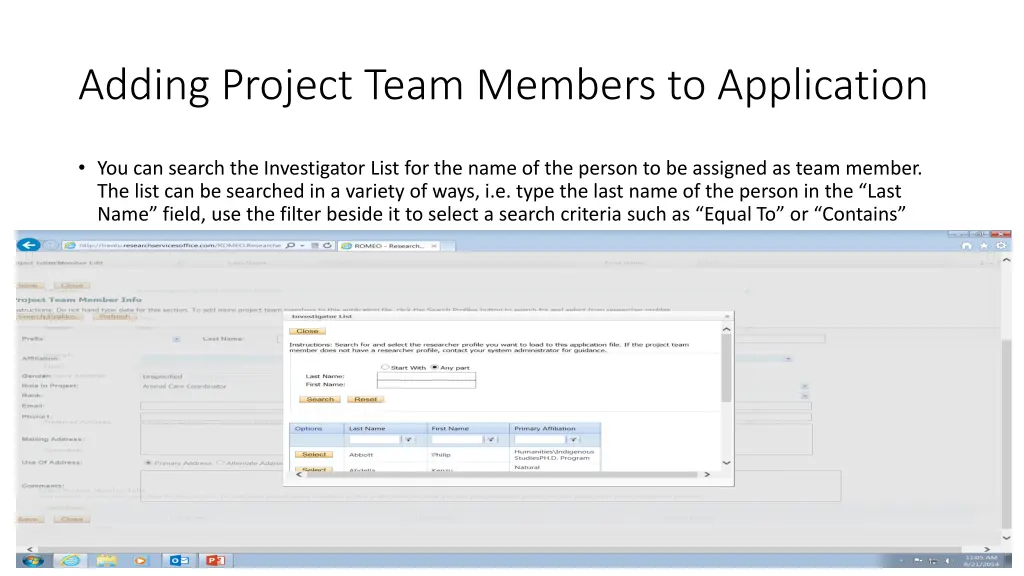The width and height of the screenshot is (1024, 576).
Task: Click the browser address bar URL
Action: click(x=180, y=246)
